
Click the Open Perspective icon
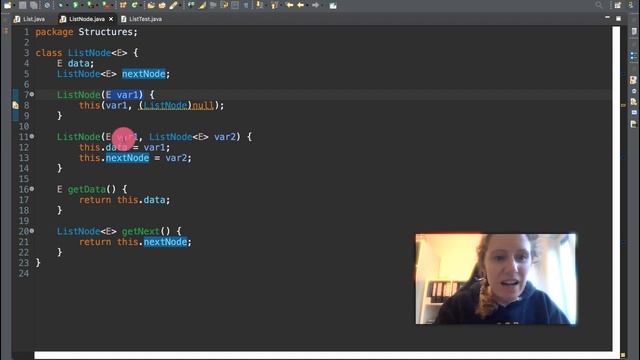618,5
